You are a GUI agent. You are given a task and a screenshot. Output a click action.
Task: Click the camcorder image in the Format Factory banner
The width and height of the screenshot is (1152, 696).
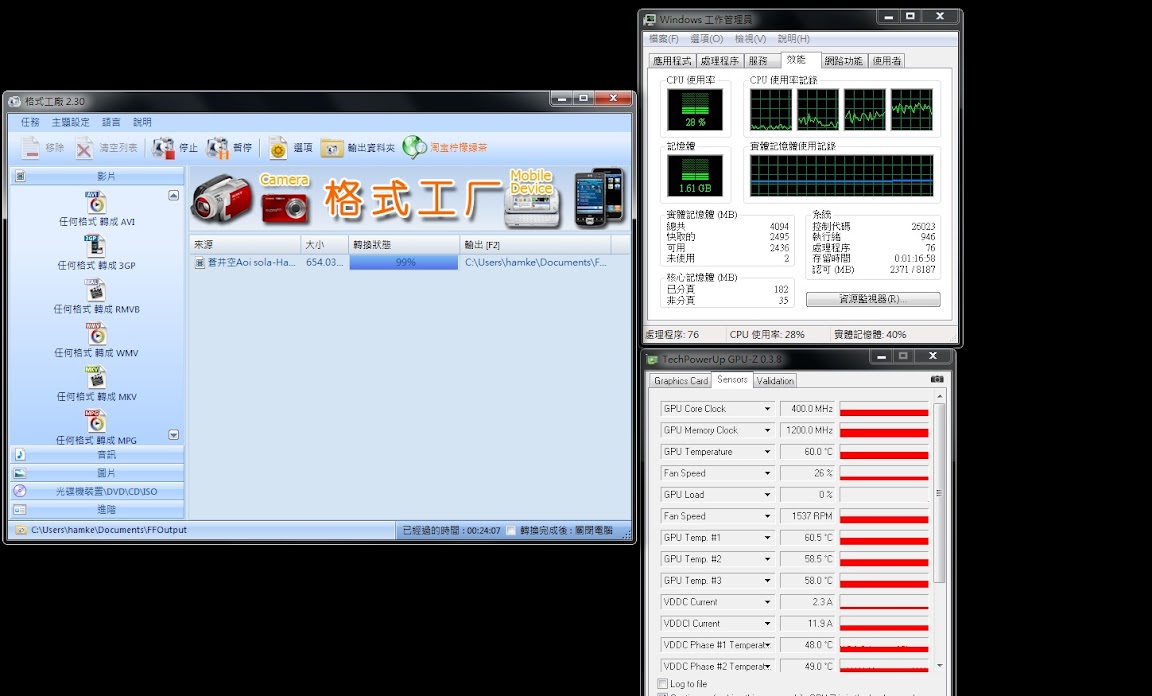point(222,198)
